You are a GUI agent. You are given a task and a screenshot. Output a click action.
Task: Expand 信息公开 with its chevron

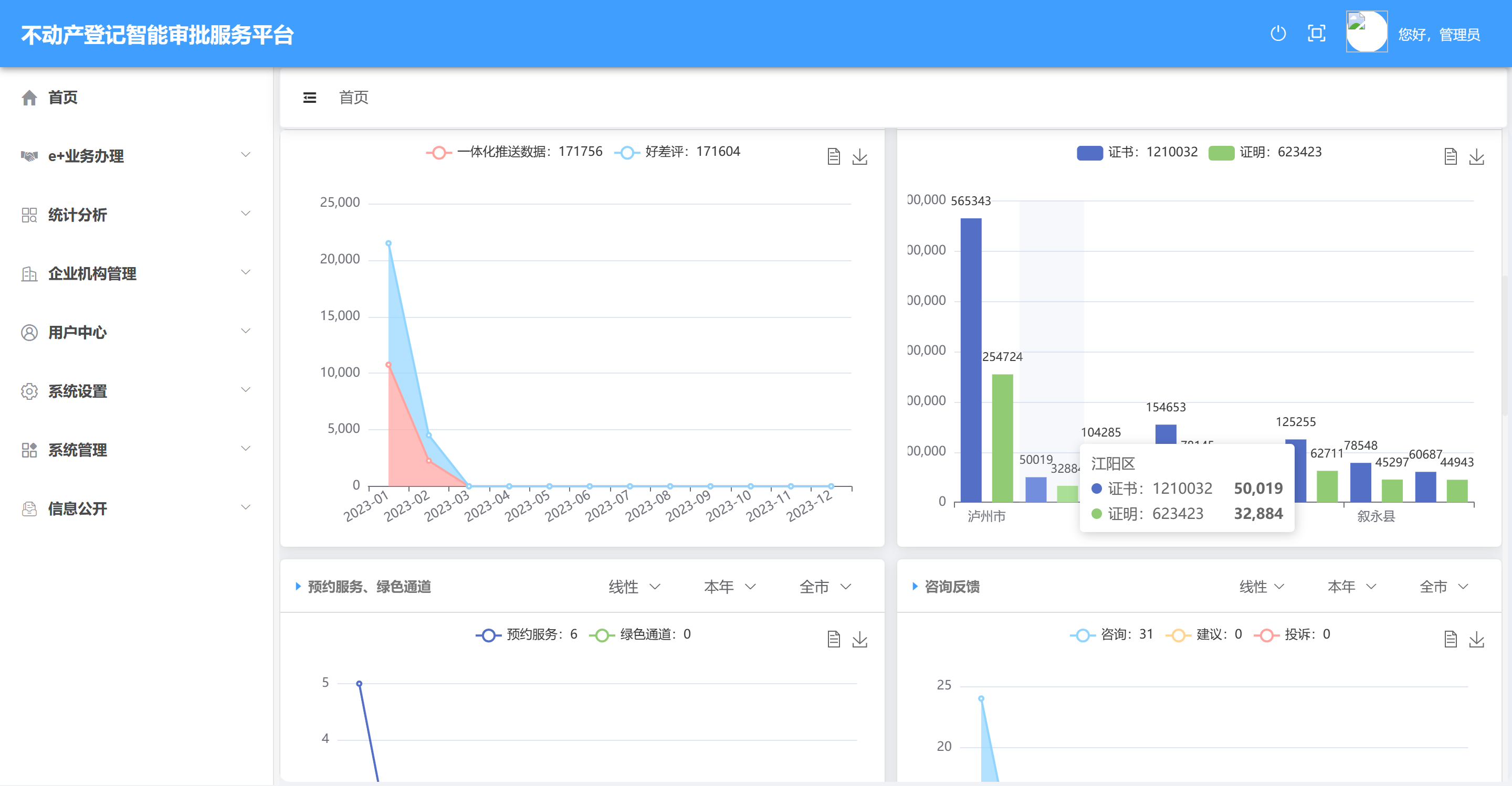coord(246,507)
